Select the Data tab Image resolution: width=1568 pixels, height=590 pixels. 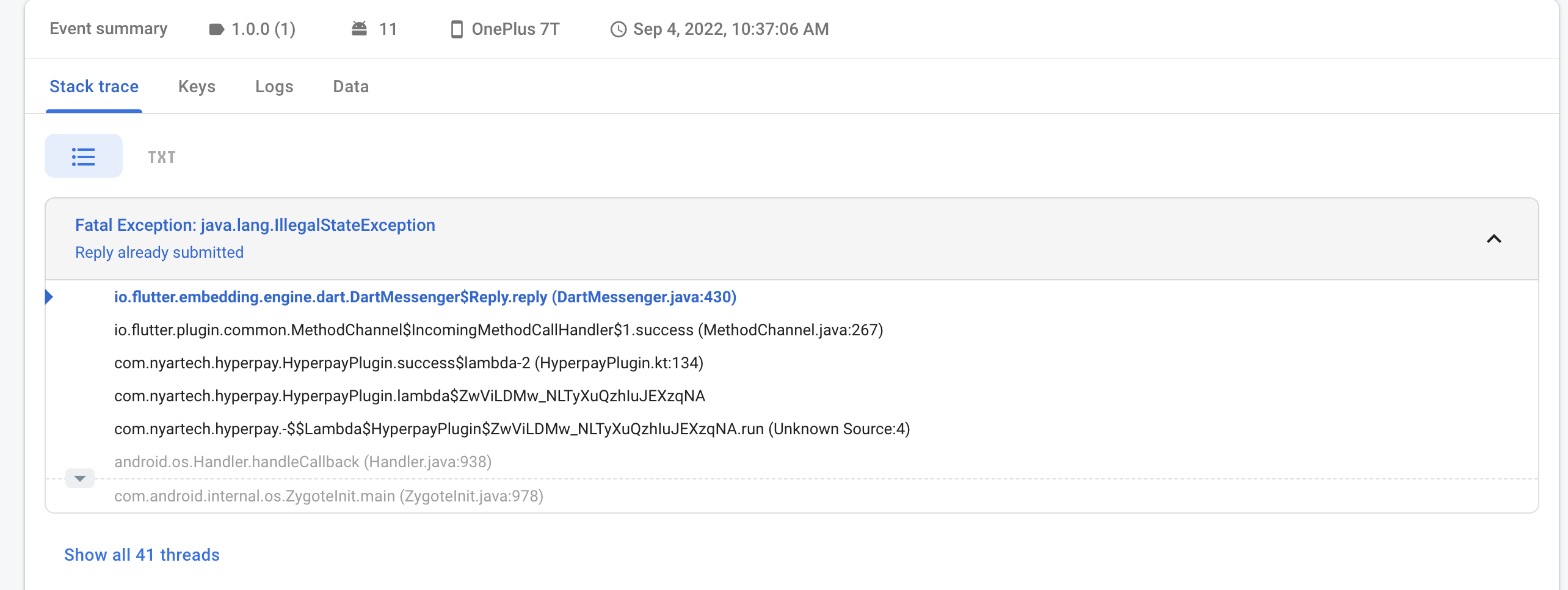coord(350,87)
